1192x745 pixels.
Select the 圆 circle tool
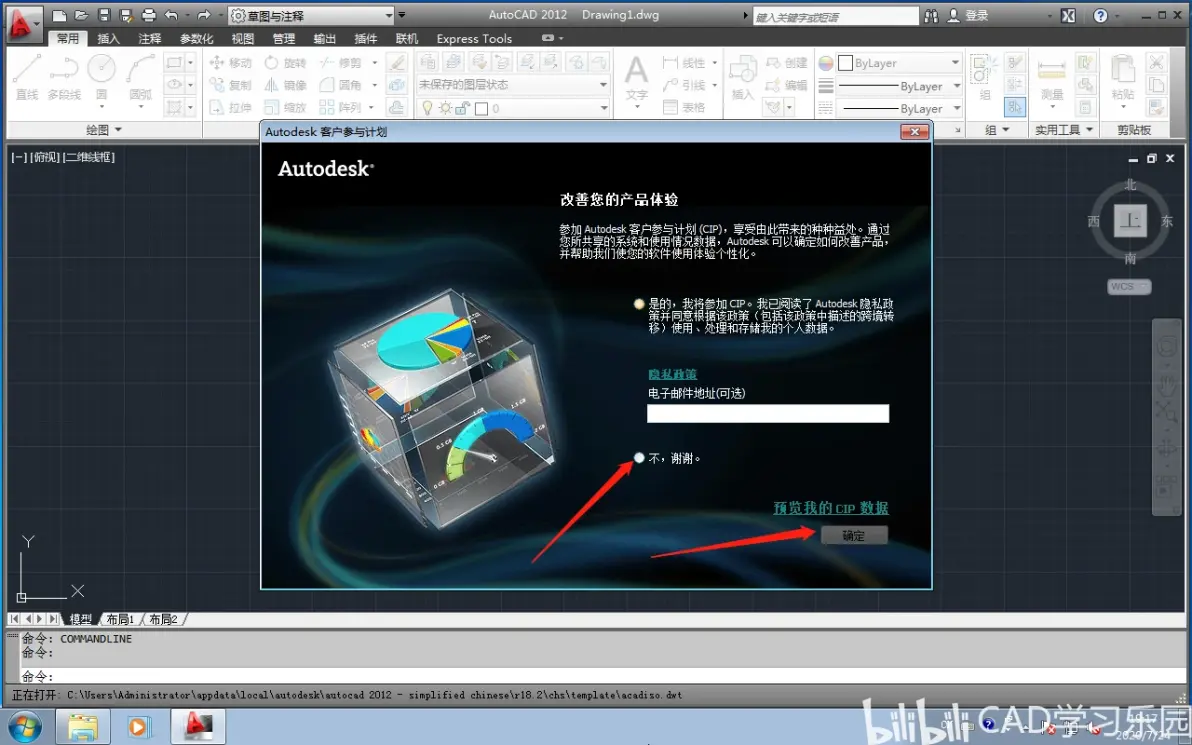101,78
